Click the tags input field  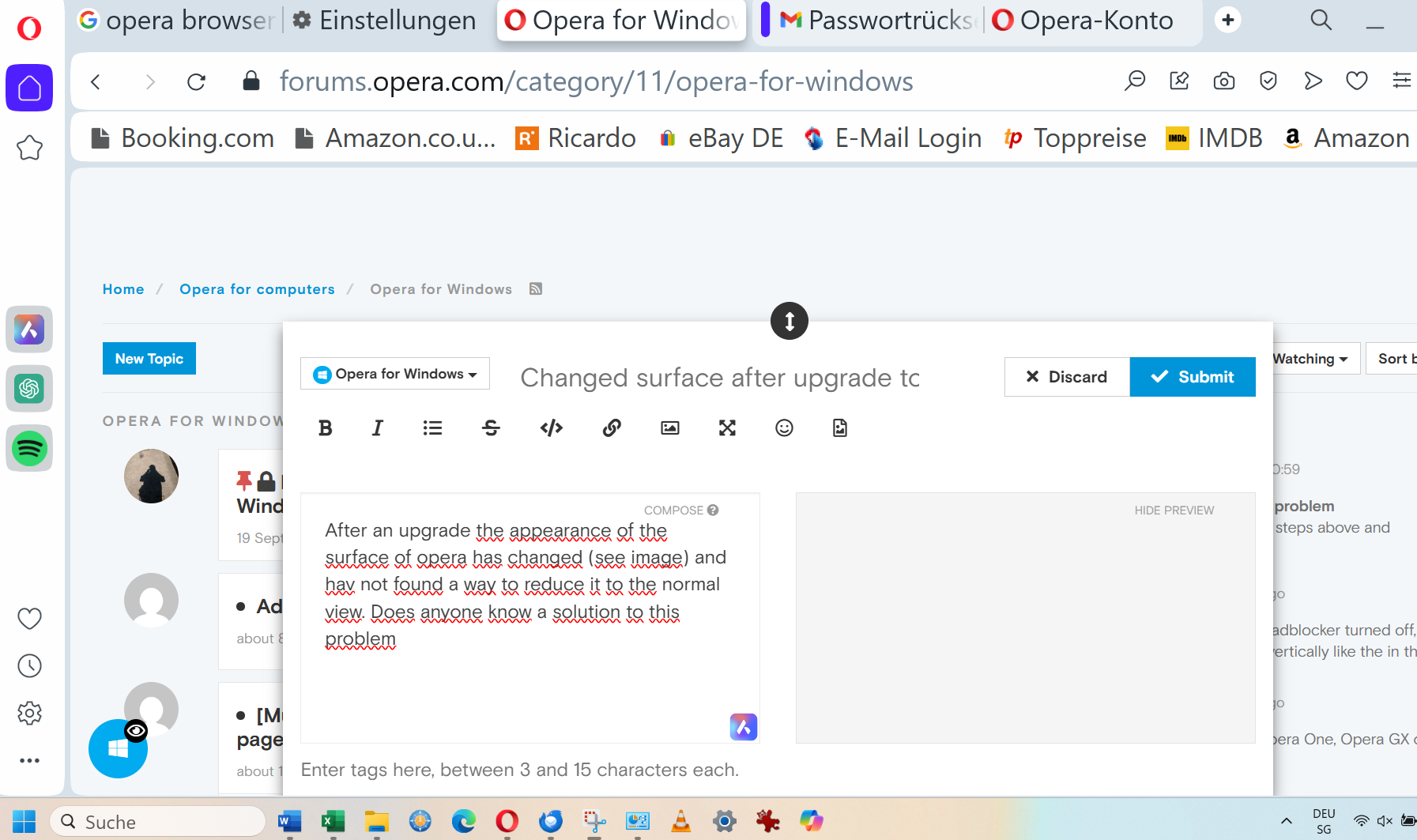(520, 770)
